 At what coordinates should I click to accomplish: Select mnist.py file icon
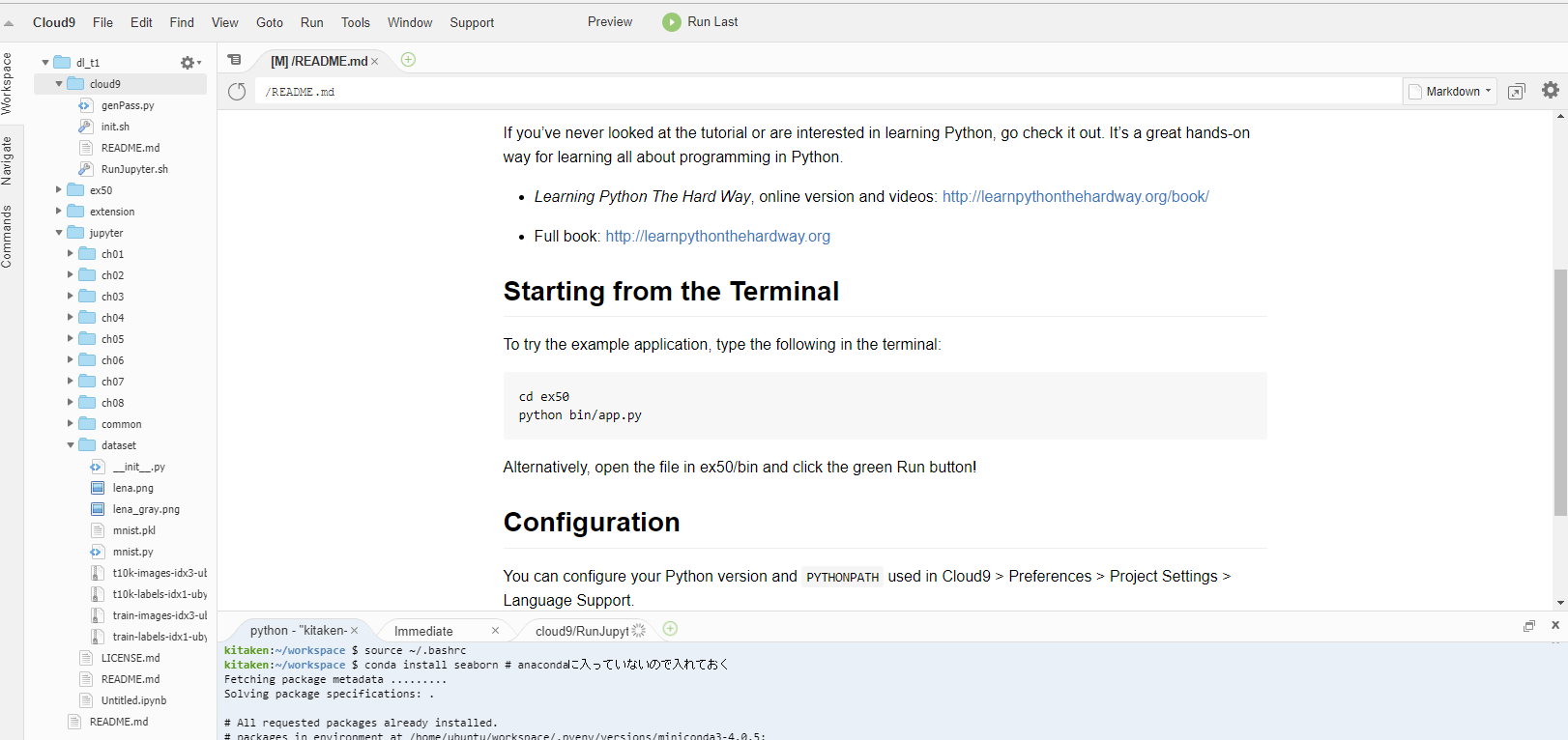pyautogui.click(x=97, y=552)
